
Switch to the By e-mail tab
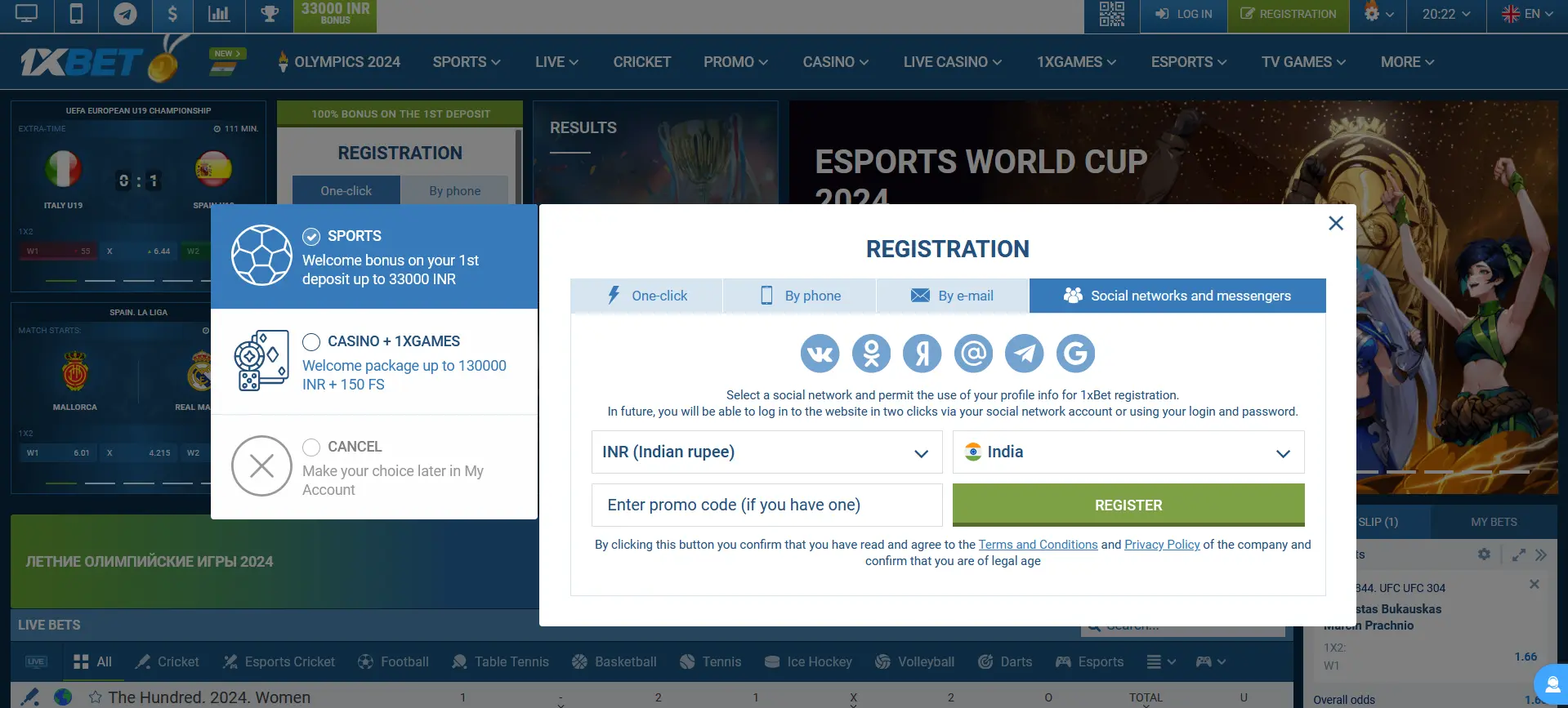[x=952, y=296]
